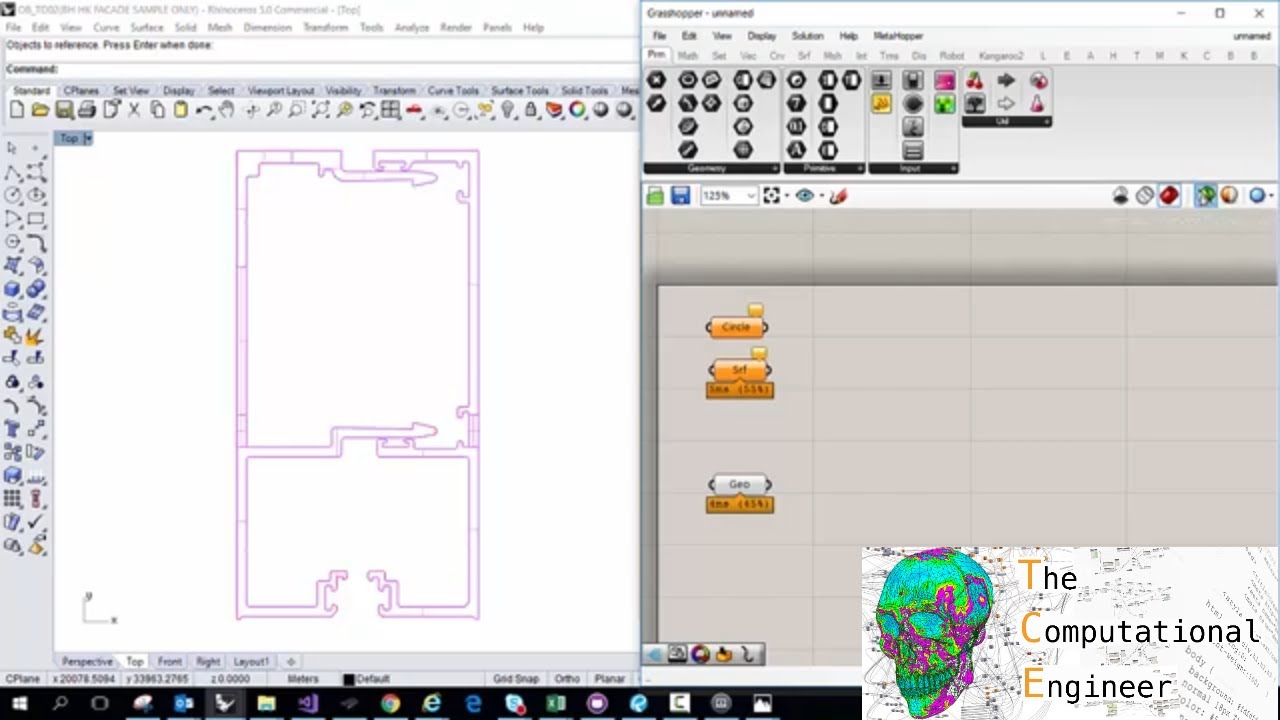Select the Srf parameter on canvas

(740, 370)
